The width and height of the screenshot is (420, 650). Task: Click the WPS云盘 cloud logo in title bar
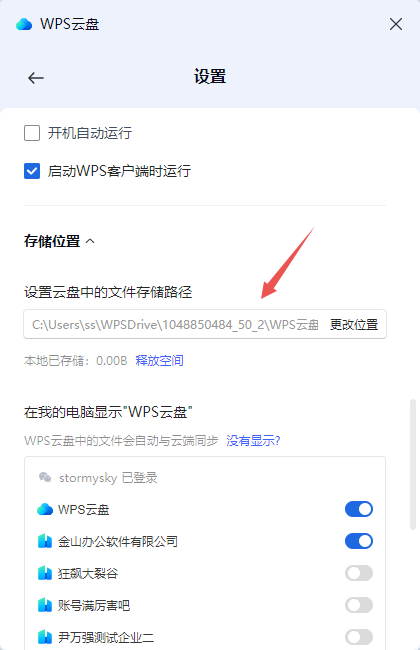tap(24, 24)
